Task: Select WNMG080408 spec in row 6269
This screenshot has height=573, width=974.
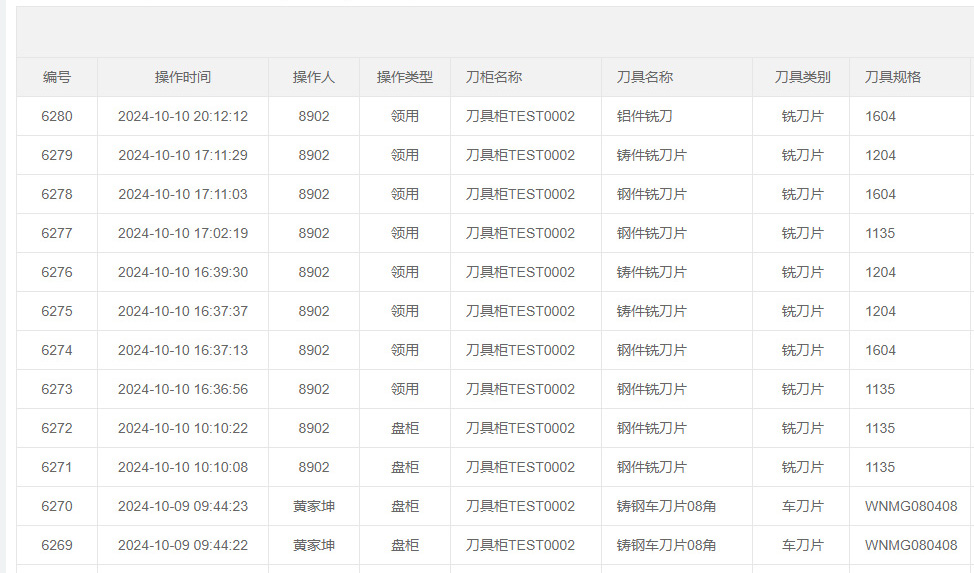Action: pyautogui.click(x=911, y=546)
